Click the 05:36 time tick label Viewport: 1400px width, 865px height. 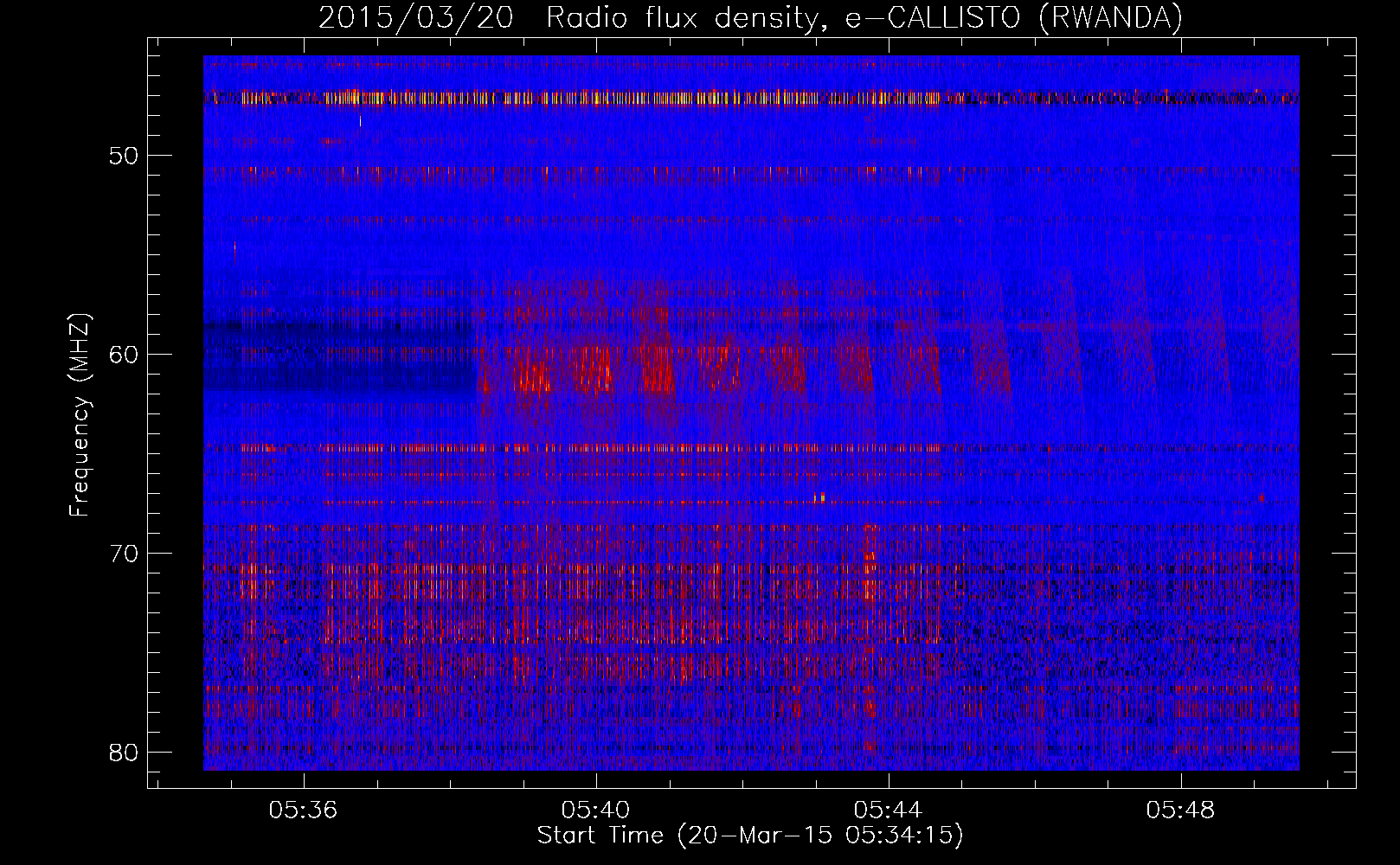[x=303, y=810]
